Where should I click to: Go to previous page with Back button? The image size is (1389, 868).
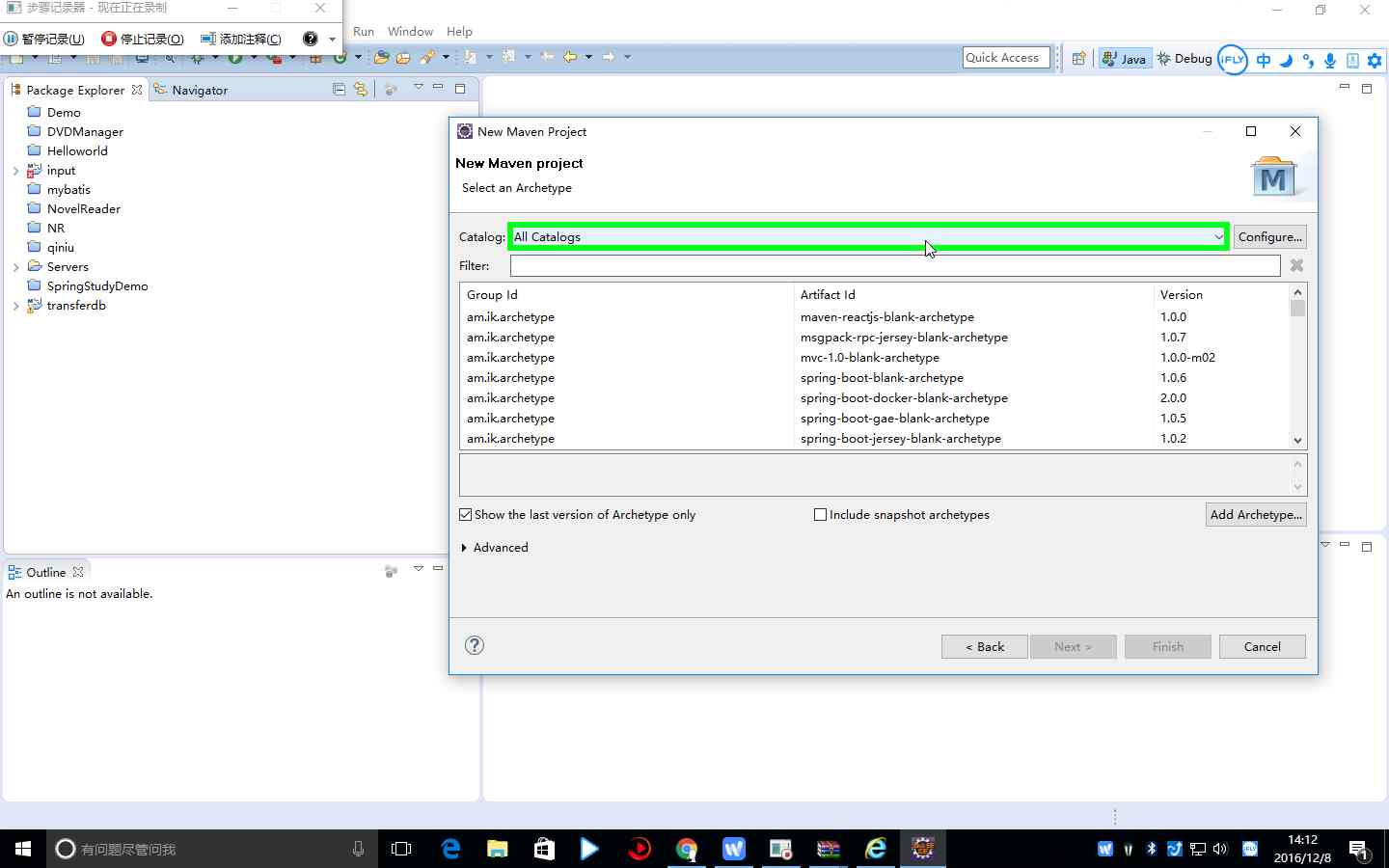tap(985, 646)
